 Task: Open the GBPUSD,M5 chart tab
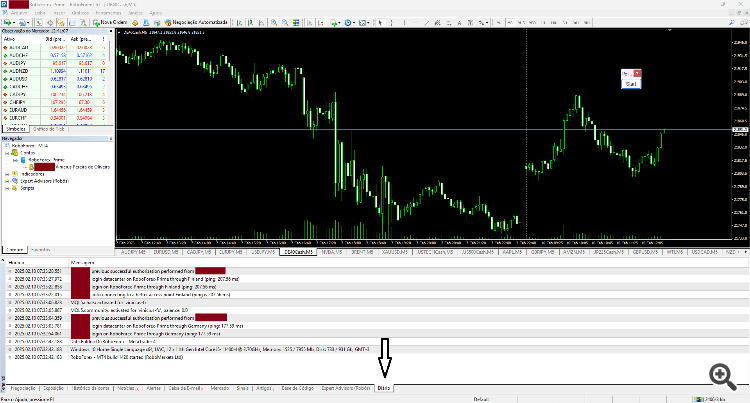point(644,252)
